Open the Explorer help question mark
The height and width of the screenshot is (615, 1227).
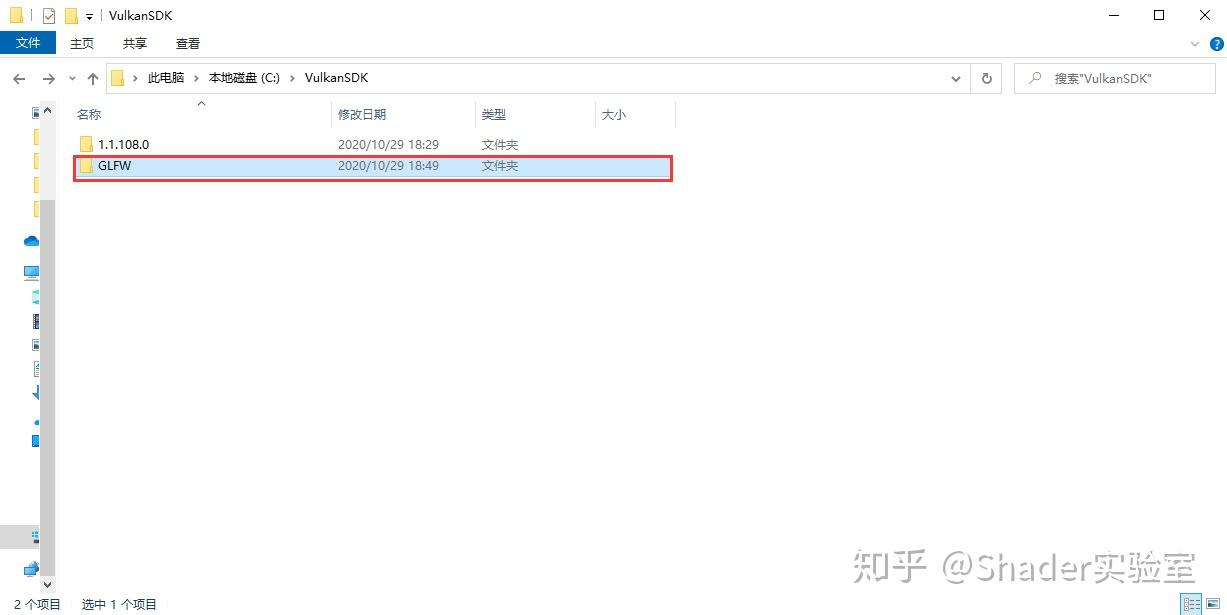tap(1217, 44)
